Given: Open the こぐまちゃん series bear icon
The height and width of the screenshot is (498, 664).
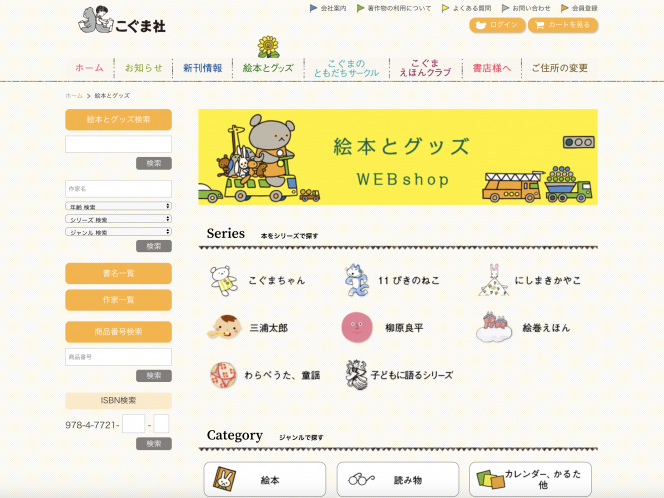Looking at the screenshot, I should (224, 280).
